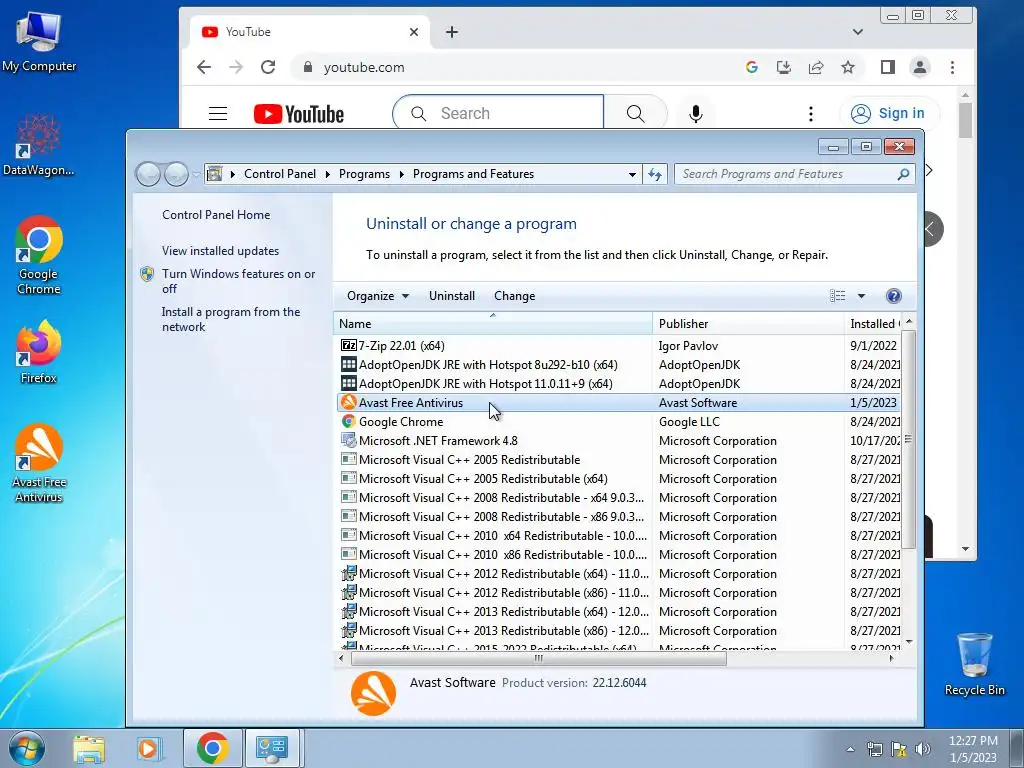Select Microsoft .NET Framework 4.8 entry

pyautogui.click(x=618, y=441)
